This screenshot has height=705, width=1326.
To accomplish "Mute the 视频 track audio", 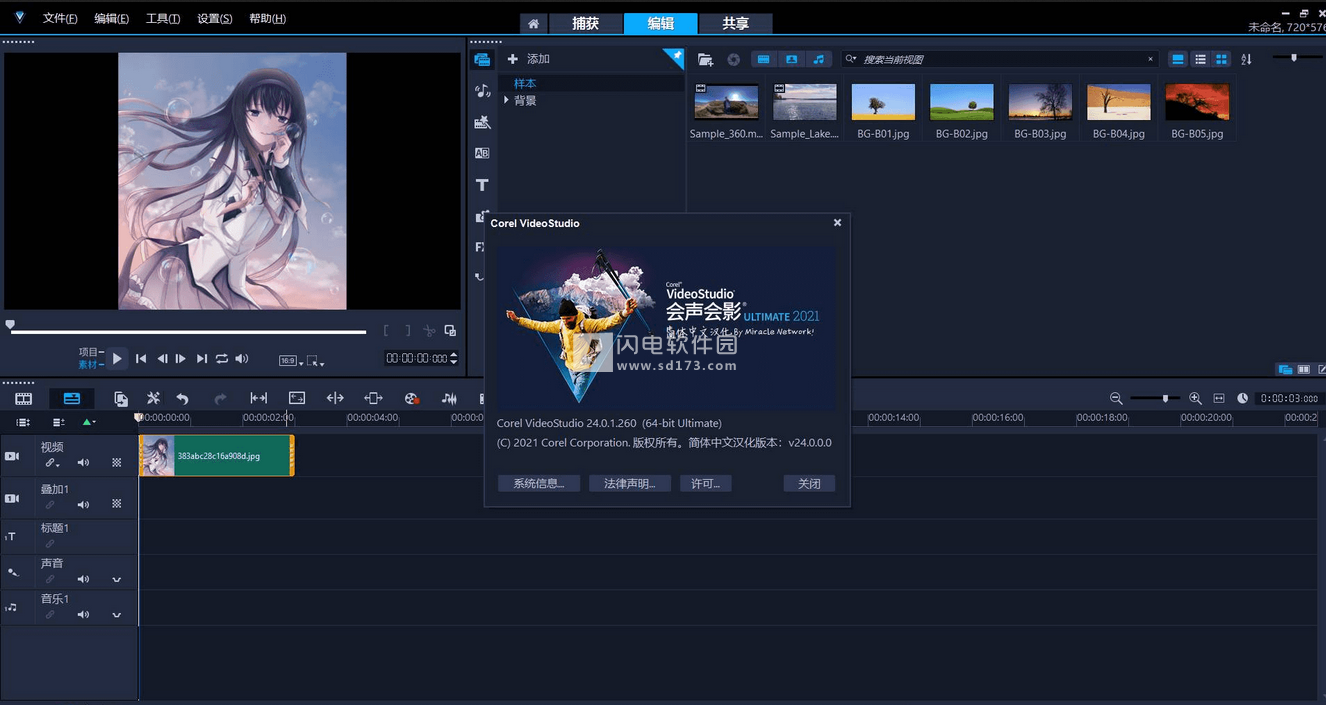I will click(83, 463).
